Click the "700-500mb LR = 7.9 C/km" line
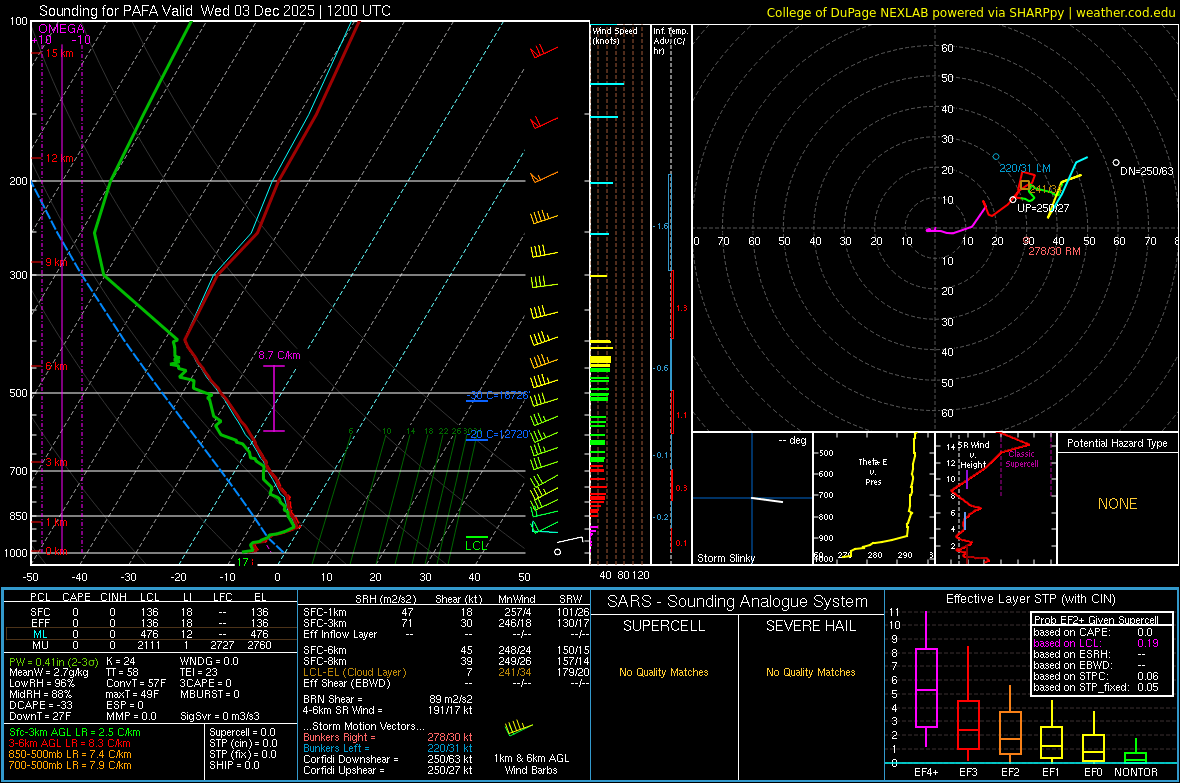The width and height of the screenshot is (1180, 783). pyautogui.click(x=70, y=765)
